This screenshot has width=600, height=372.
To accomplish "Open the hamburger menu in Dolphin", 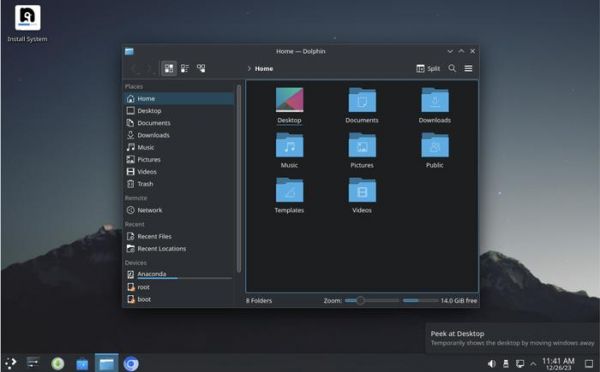I will pyautogui.click(x=468, y=69).
